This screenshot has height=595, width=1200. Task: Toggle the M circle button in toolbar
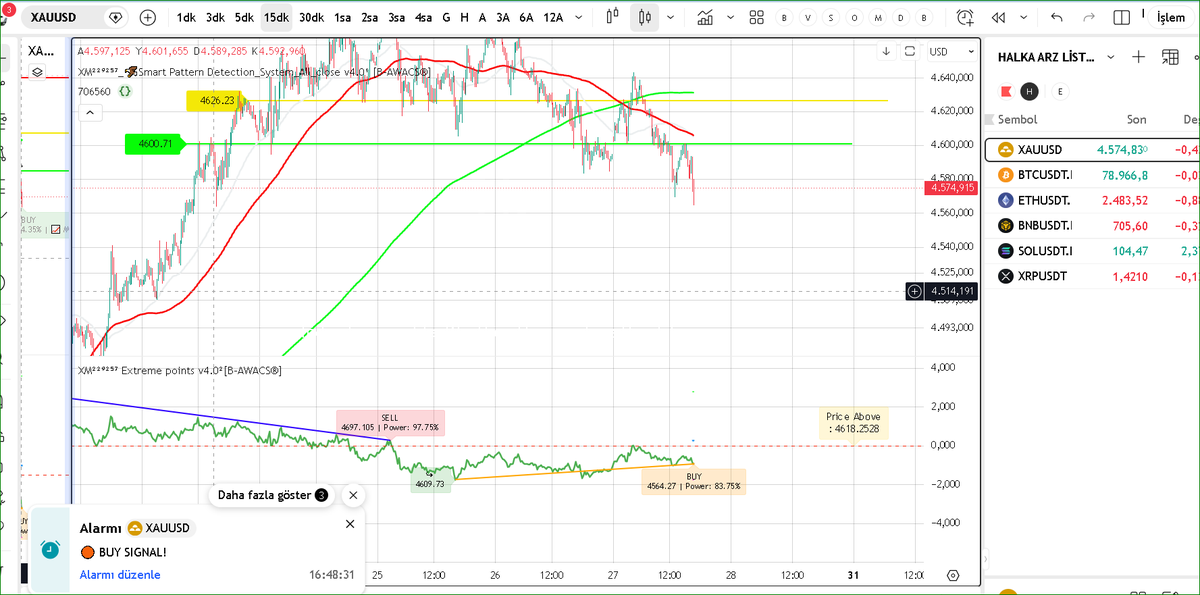(x=878, y=18)
